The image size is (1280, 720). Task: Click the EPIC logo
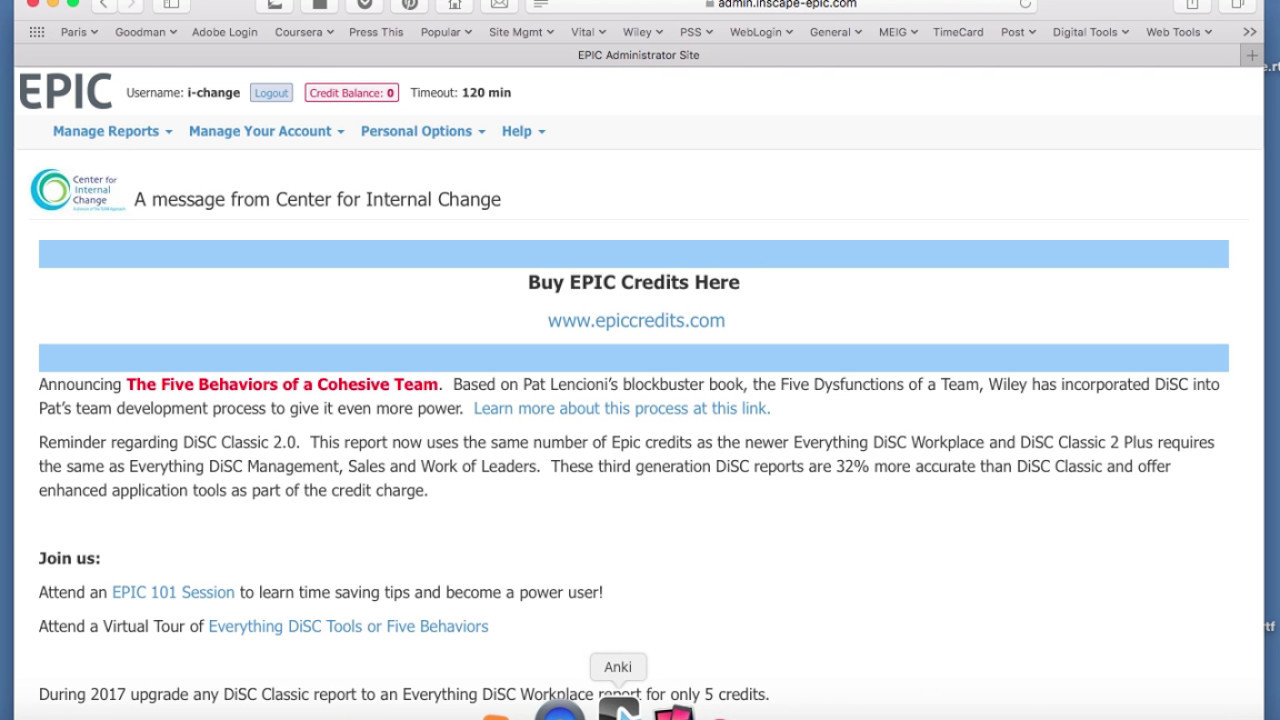(65, 92)
